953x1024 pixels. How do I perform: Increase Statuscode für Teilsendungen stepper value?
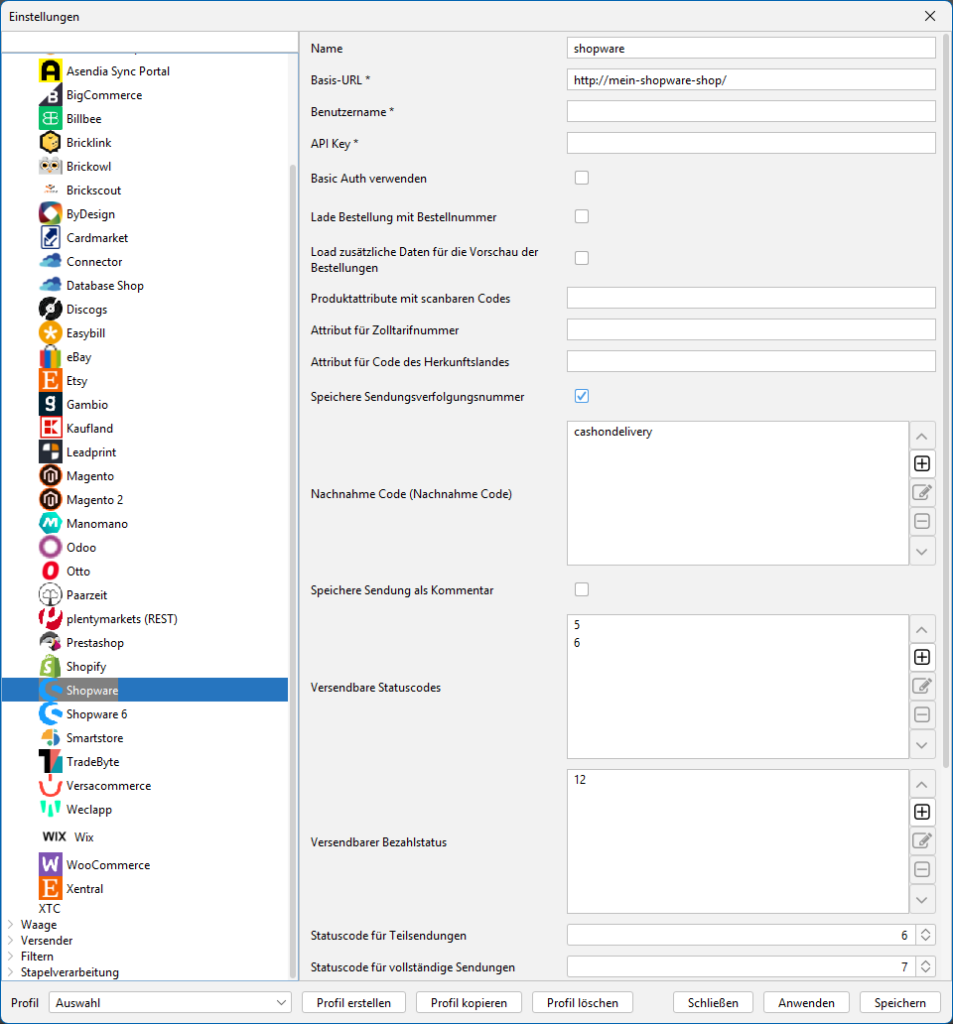click(926, 930)
